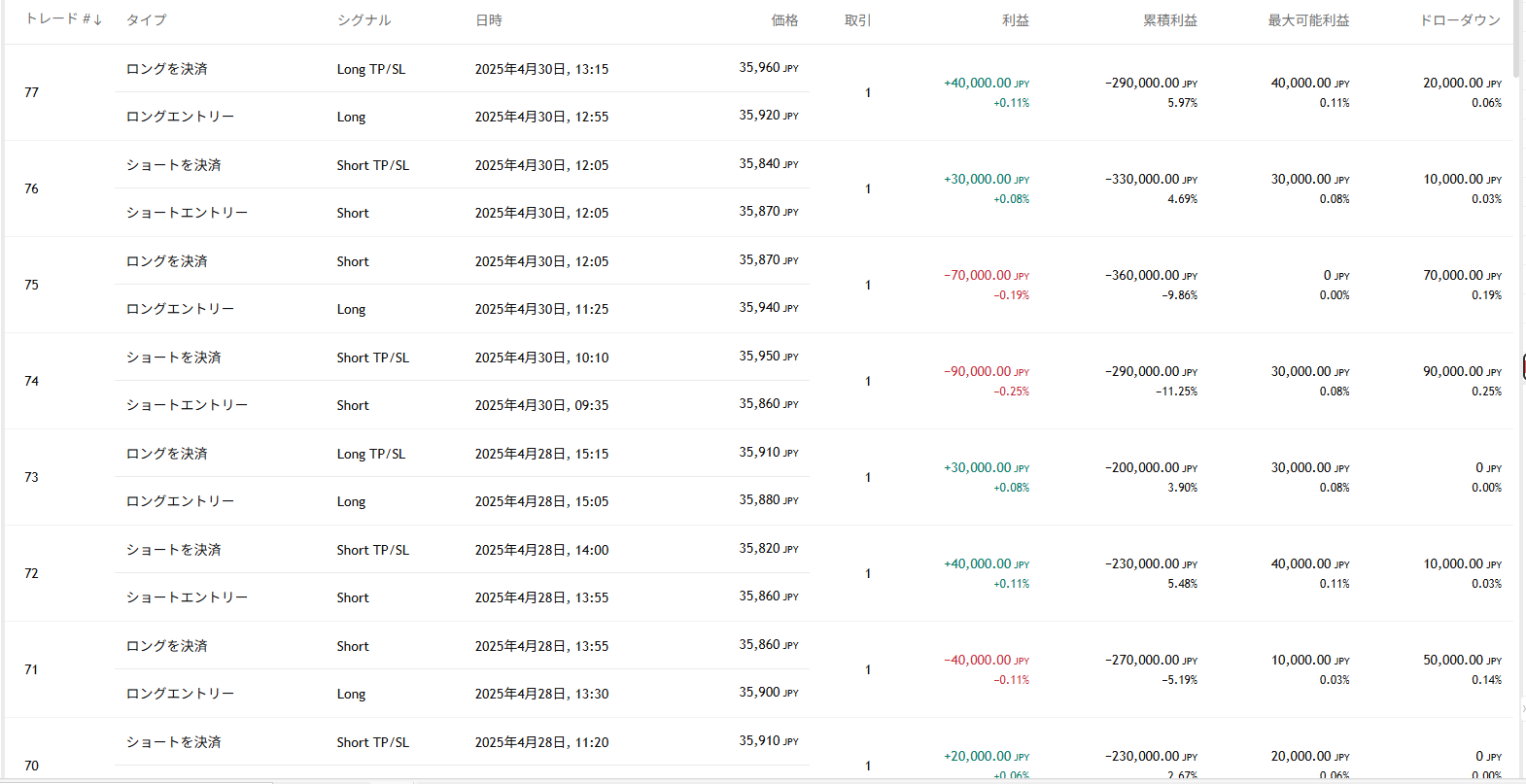Click the sort arrow beside トレード # header
Image resolution: width=1526 pixels, height=784 pixels.
click(x=98, y=20)
